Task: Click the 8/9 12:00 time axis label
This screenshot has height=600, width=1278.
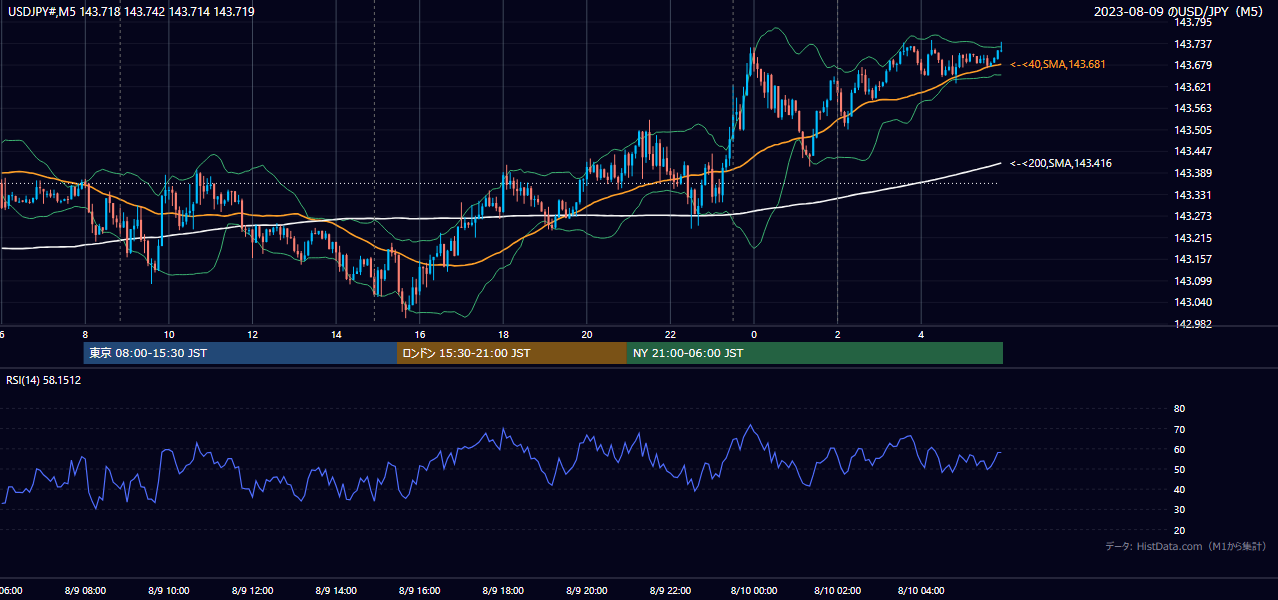Action: pos(252,591)
